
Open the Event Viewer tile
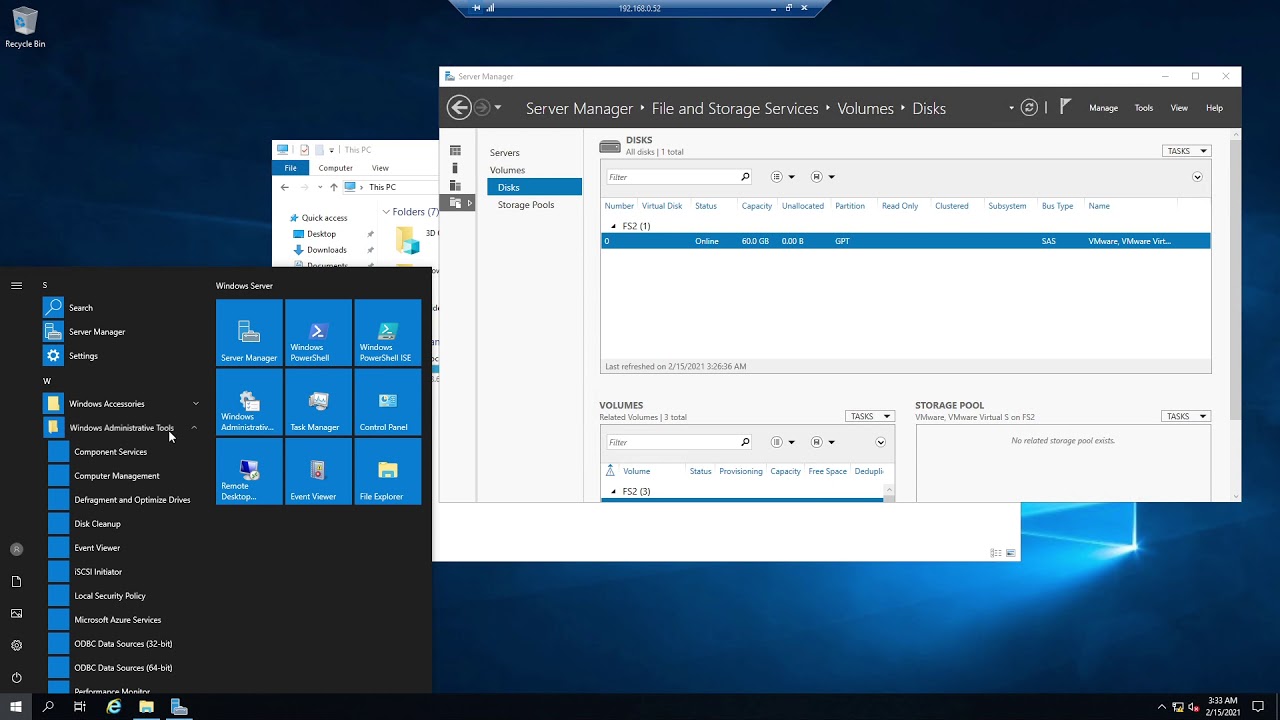(318, 471)
